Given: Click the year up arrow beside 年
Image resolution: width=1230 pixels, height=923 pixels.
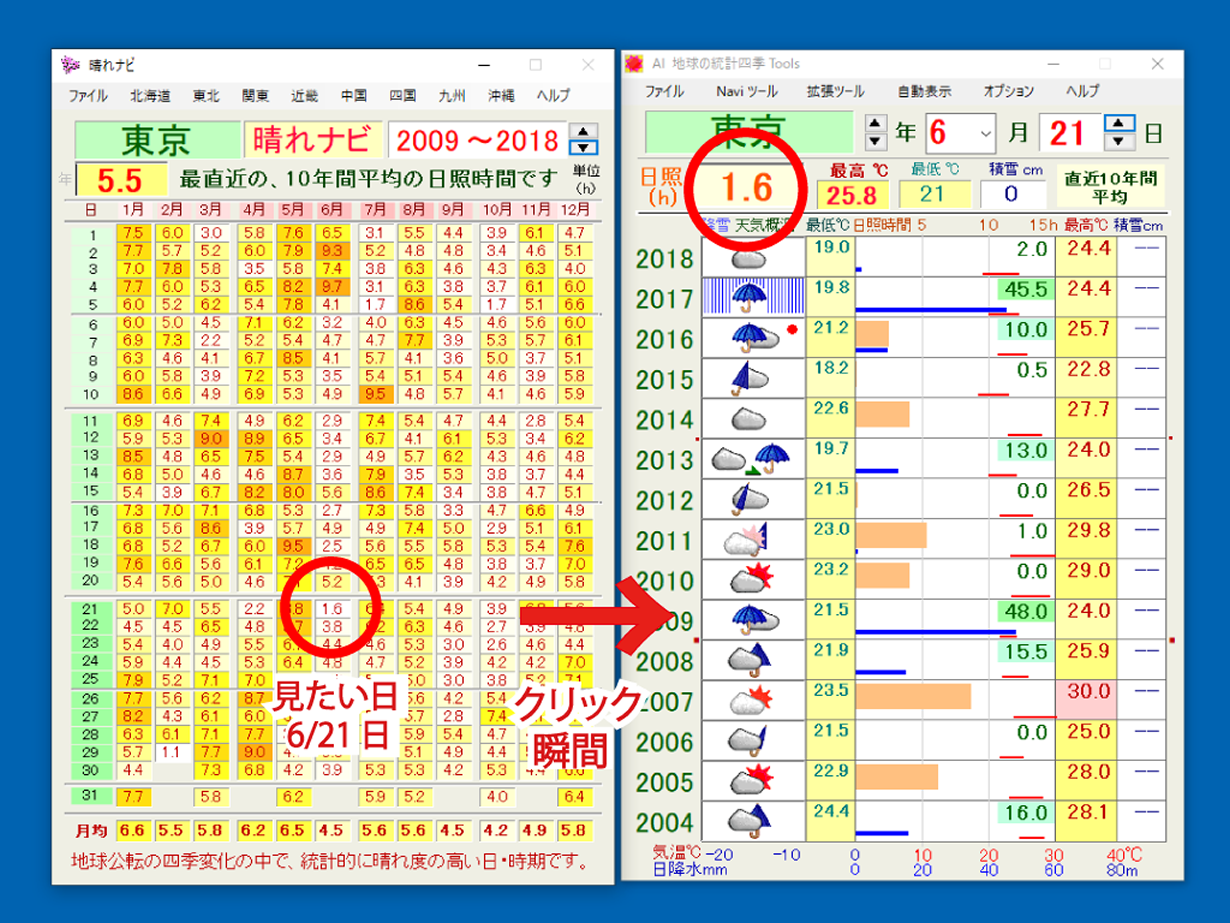Looking at the screenshot, I should 875,123.
